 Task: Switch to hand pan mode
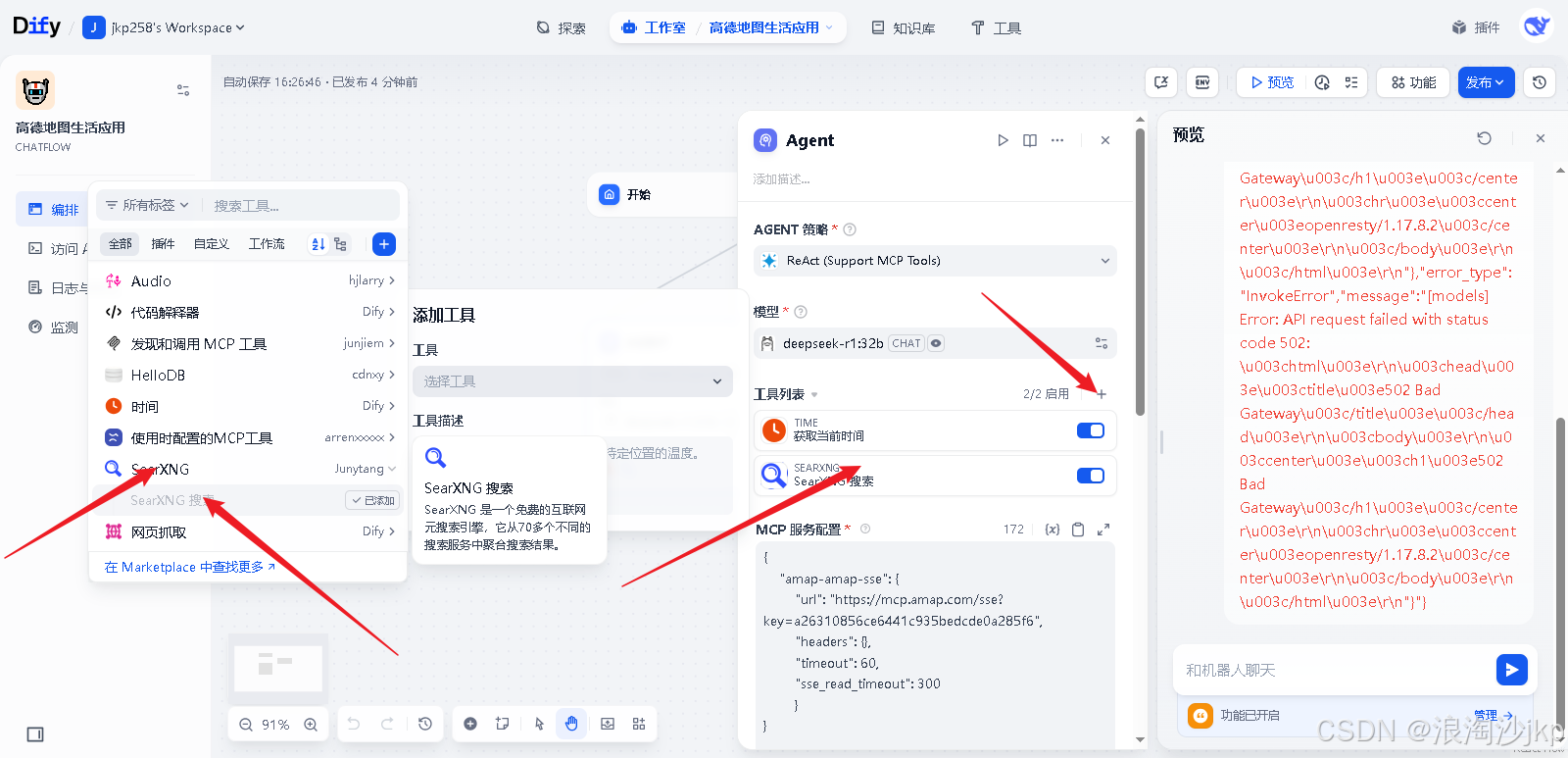pyautogui.click(x=571, y=724)
